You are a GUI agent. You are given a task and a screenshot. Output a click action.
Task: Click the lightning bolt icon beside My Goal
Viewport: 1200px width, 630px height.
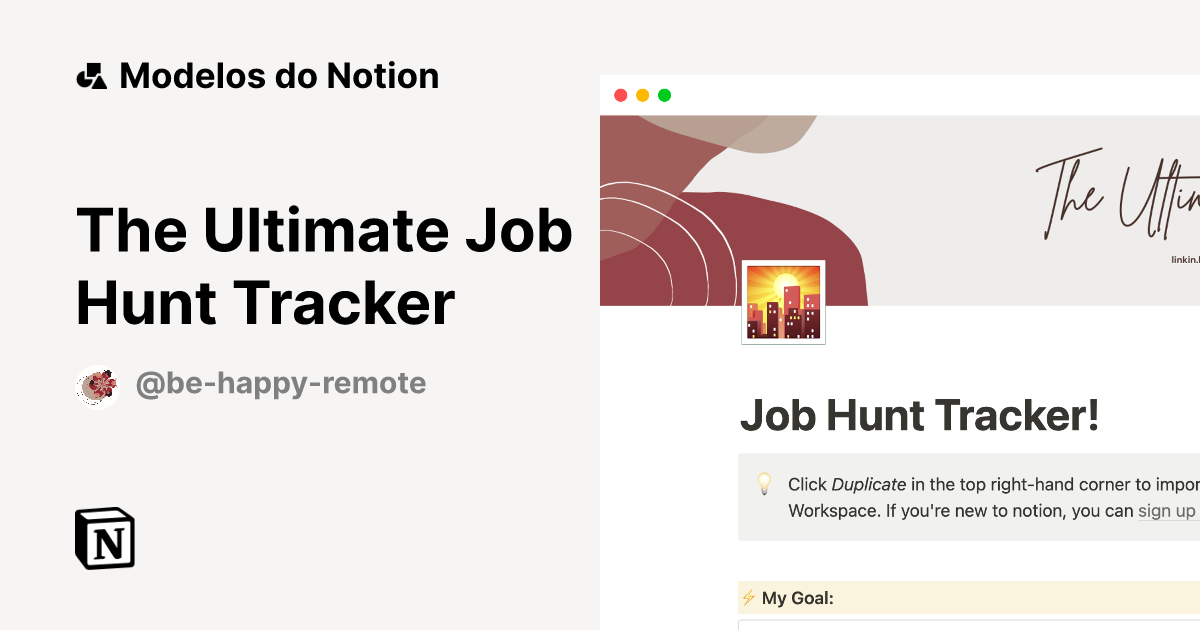(749, 597)
